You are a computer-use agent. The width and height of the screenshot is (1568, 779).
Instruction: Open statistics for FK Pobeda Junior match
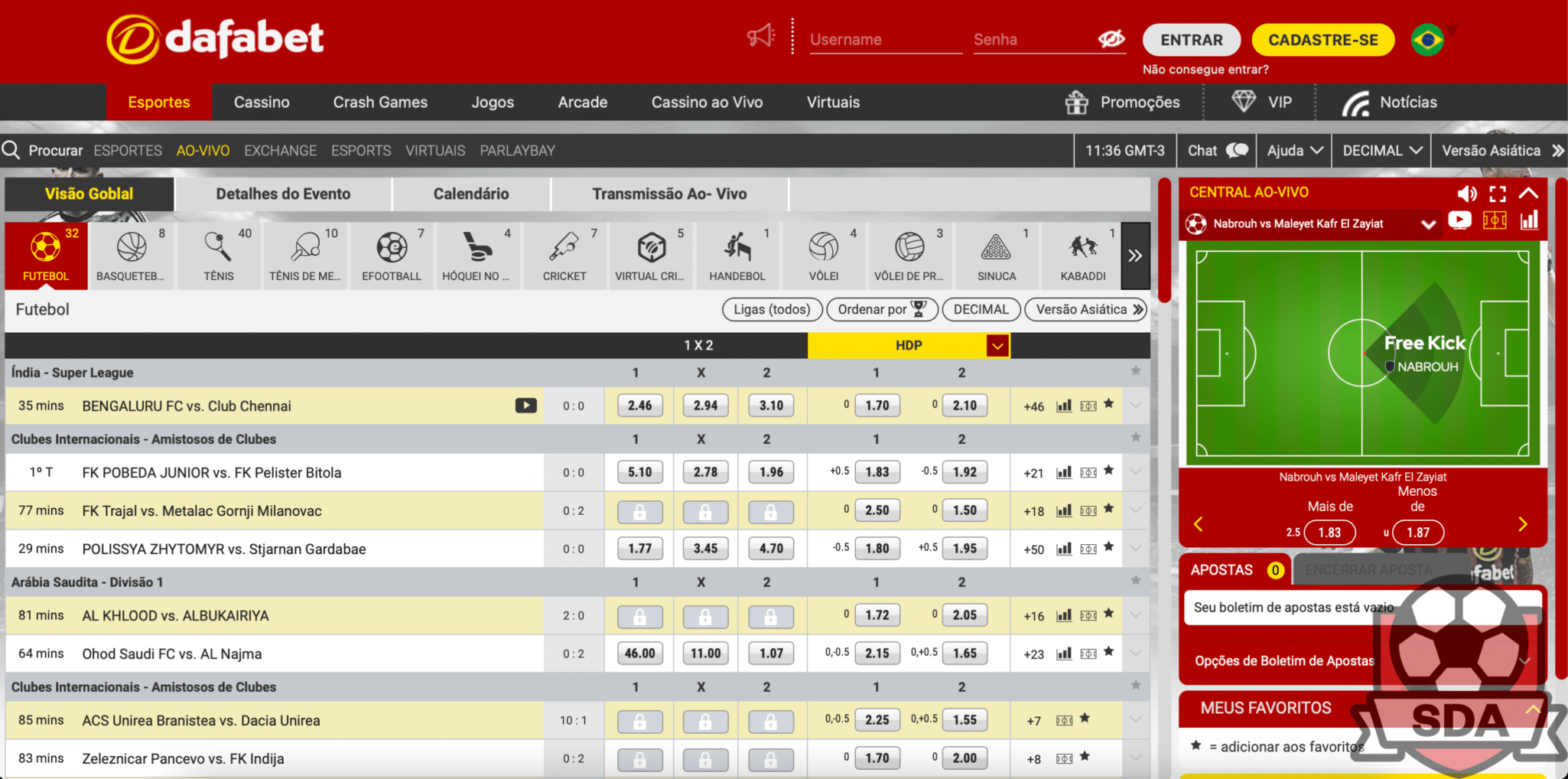point(1064,472)
